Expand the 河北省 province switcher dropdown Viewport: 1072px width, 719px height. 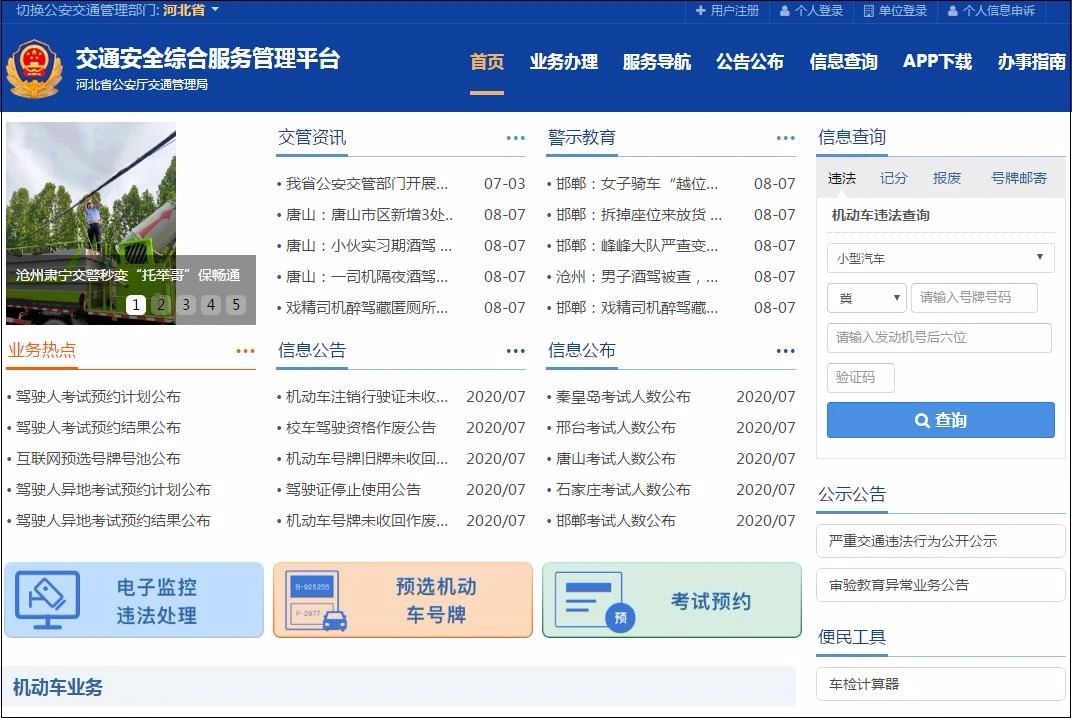(x=191, y=10)
